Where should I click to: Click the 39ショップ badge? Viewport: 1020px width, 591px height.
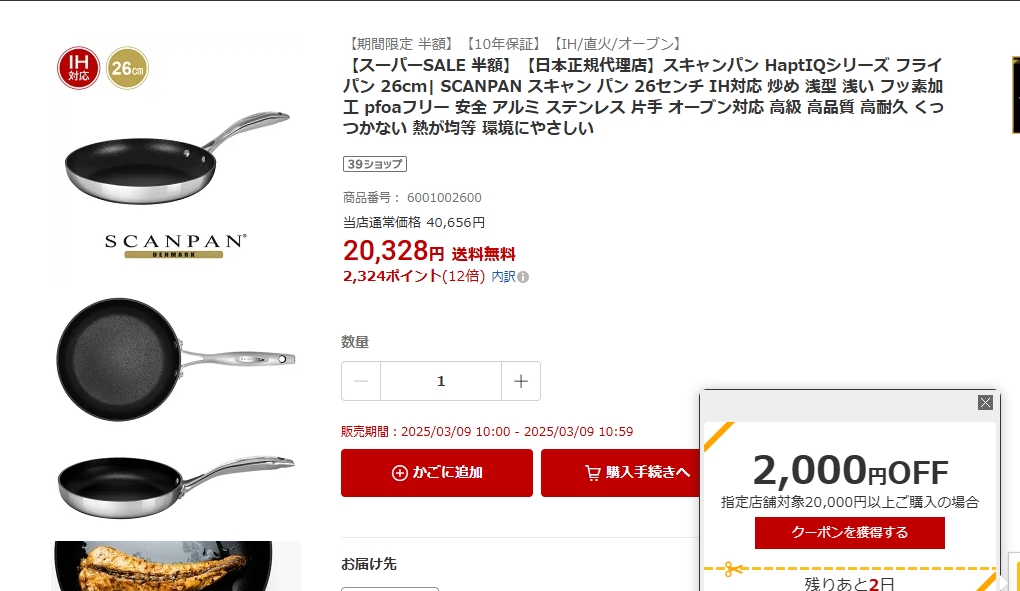(375, 164)
